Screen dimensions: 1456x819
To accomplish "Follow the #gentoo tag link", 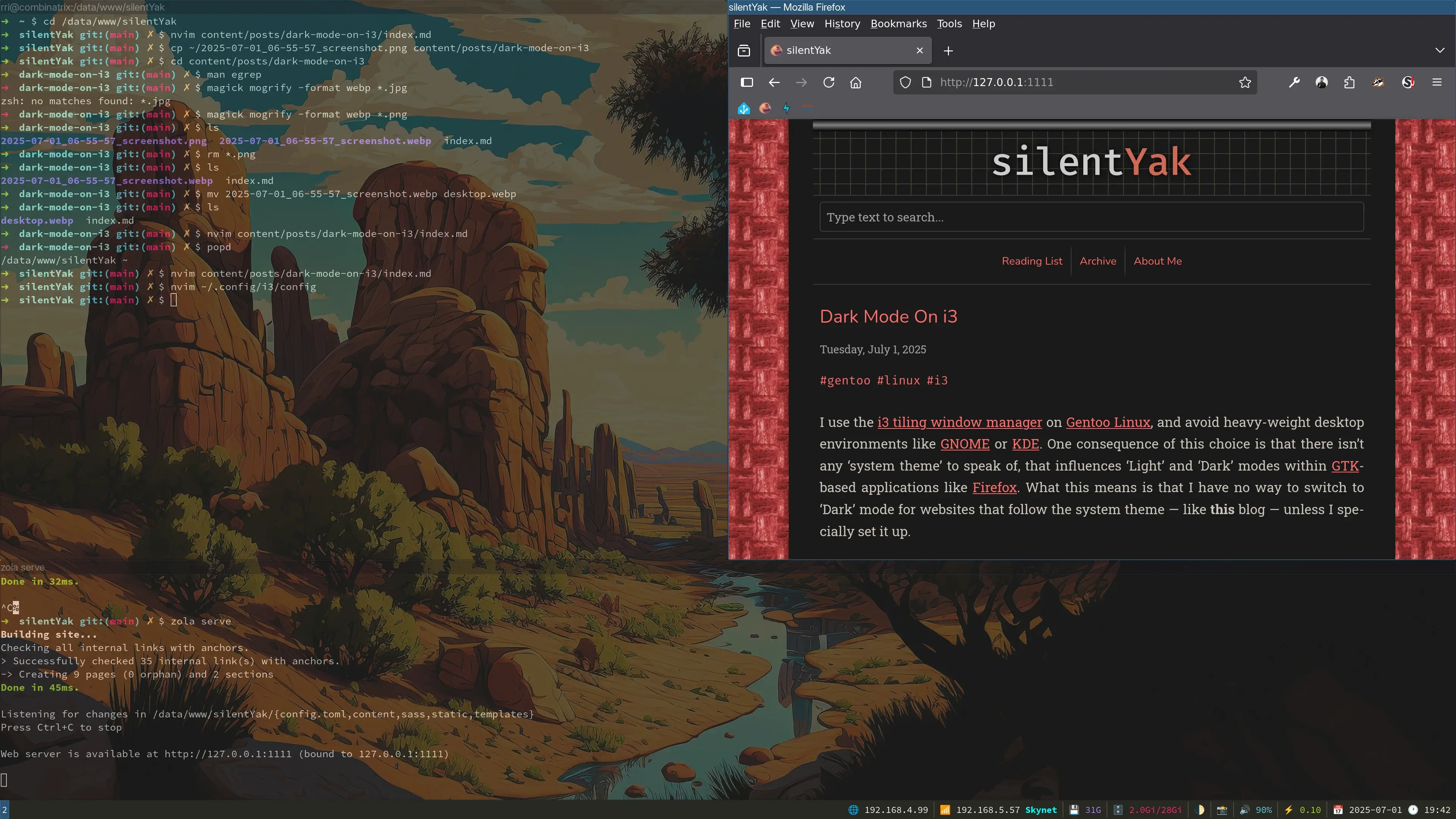I will [x=845, y=380].
